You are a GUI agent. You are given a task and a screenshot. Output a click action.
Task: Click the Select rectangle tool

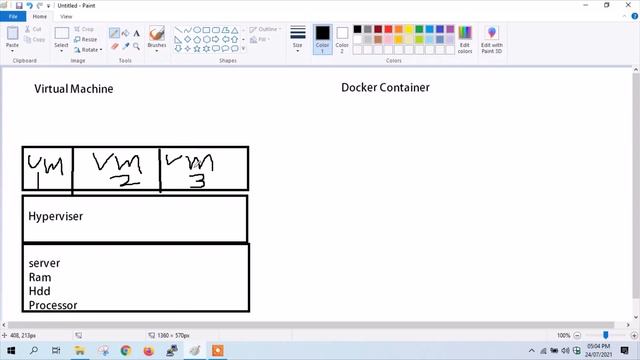coord(62,33)
